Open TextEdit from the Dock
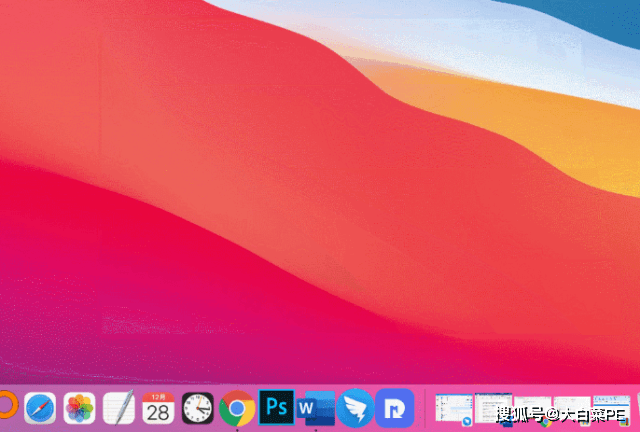Screen dimensions: 640x432 click(x=119, y=407)
